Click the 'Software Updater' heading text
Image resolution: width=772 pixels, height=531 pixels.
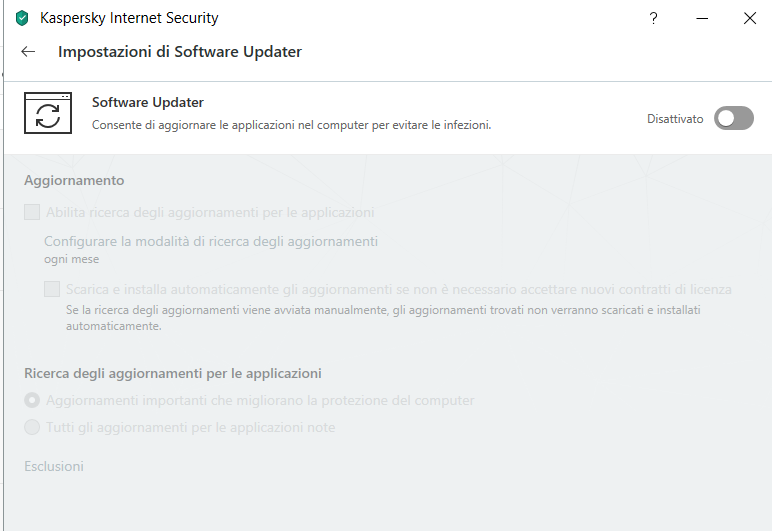click(x=148, y=102)
